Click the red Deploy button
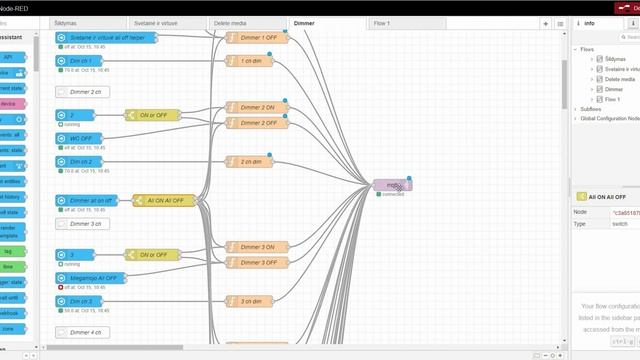Viewport: 640px width, 360px height. (627, 8)
